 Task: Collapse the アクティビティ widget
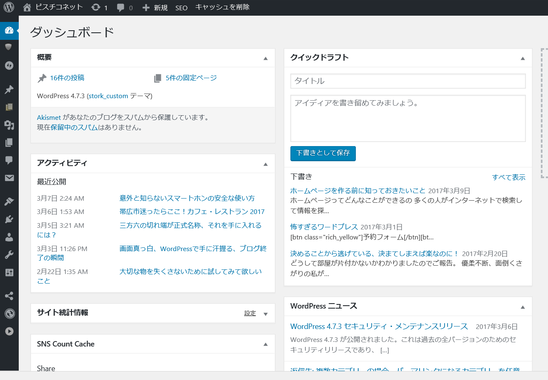pyautogui.click(x=266, y=164)
